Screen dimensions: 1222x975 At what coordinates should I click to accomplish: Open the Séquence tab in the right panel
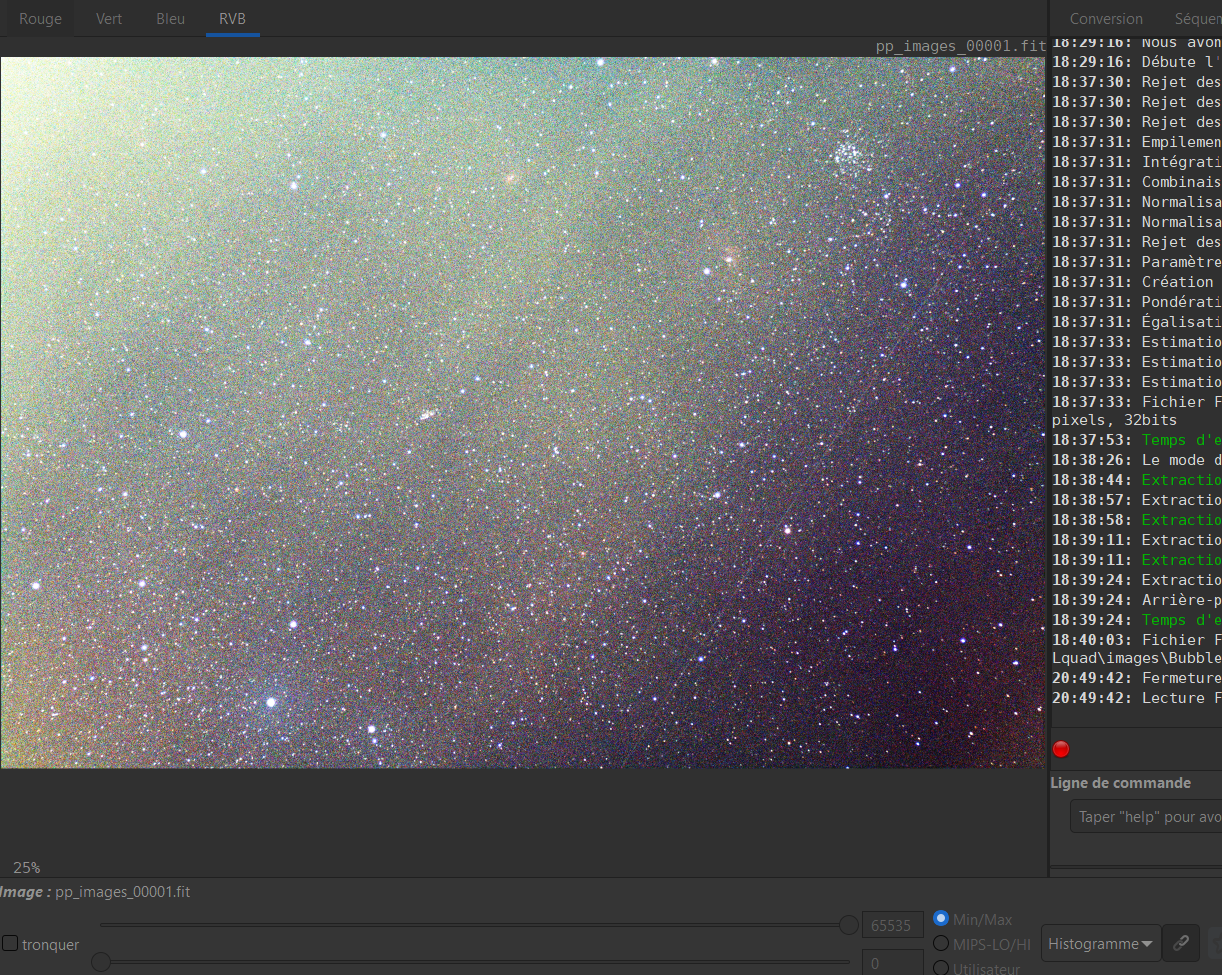(x=1198, y=18)
